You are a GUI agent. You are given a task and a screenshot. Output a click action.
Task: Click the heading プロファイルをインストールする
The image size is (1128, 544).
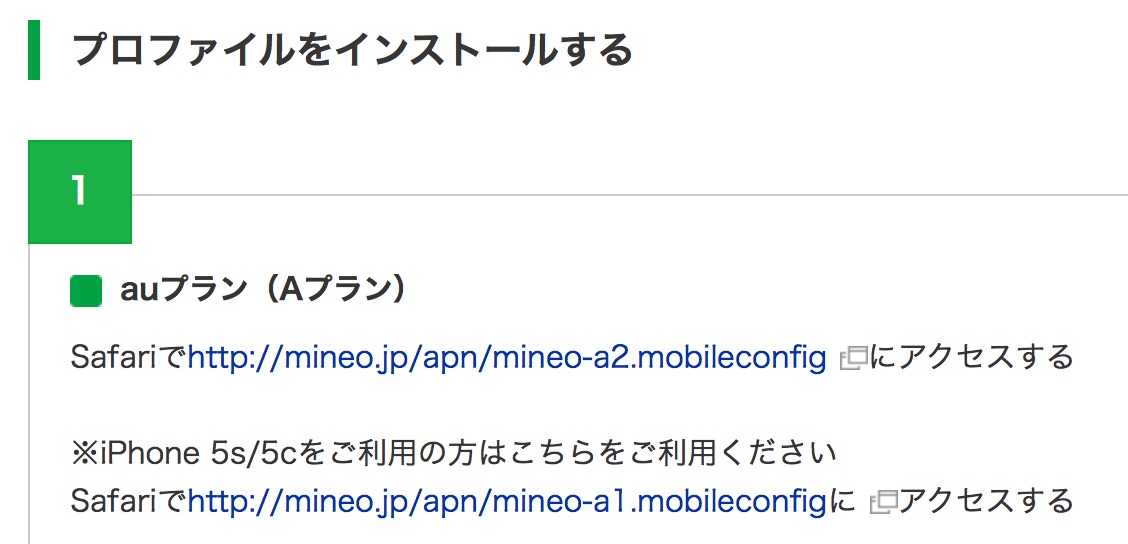click(x=352, y=49)
